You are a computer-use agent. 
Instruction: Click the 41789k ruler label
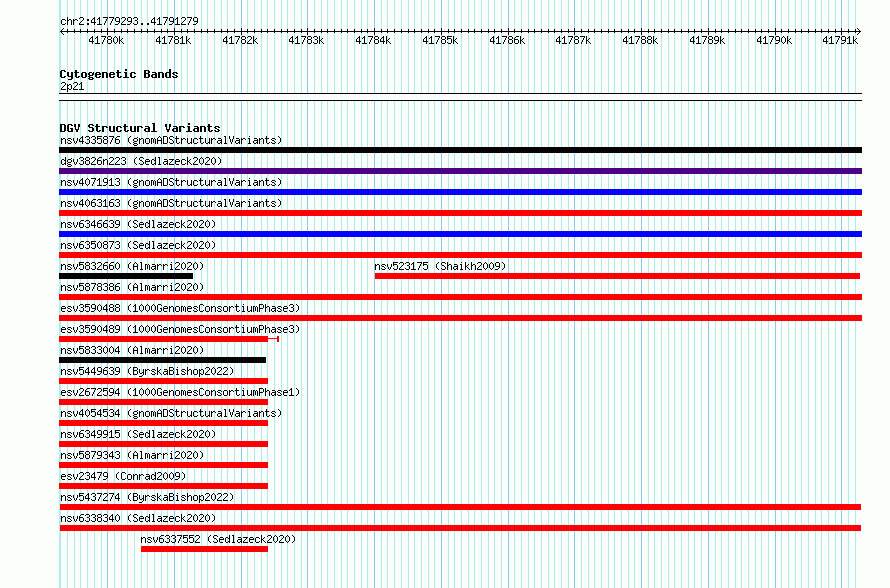707,40
